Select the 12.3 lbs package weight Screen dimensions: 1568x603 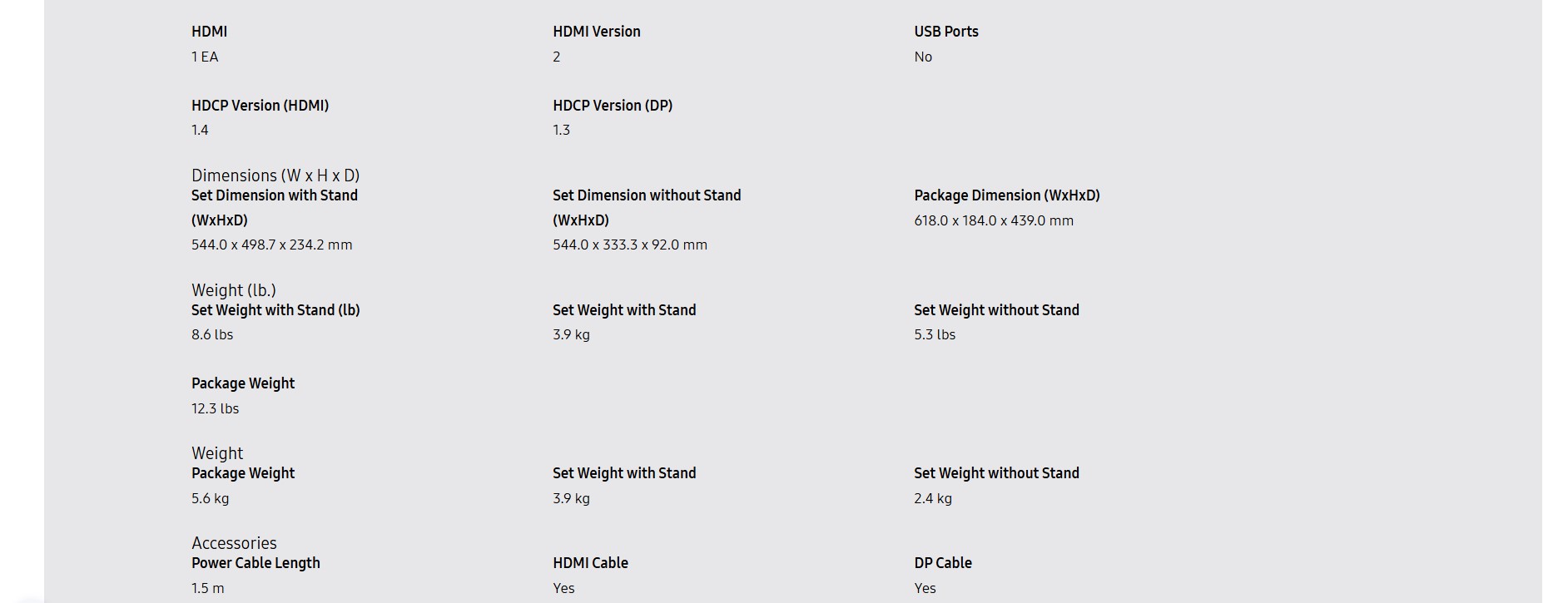point(215,408)
